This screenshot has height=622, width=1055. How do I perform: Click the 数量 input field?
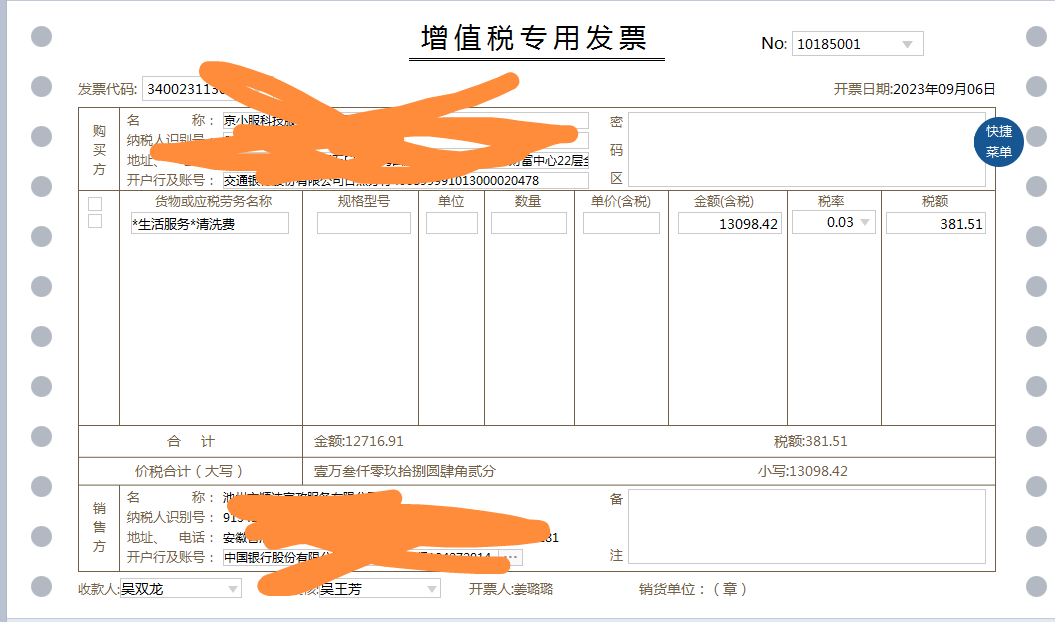point(529,223)
